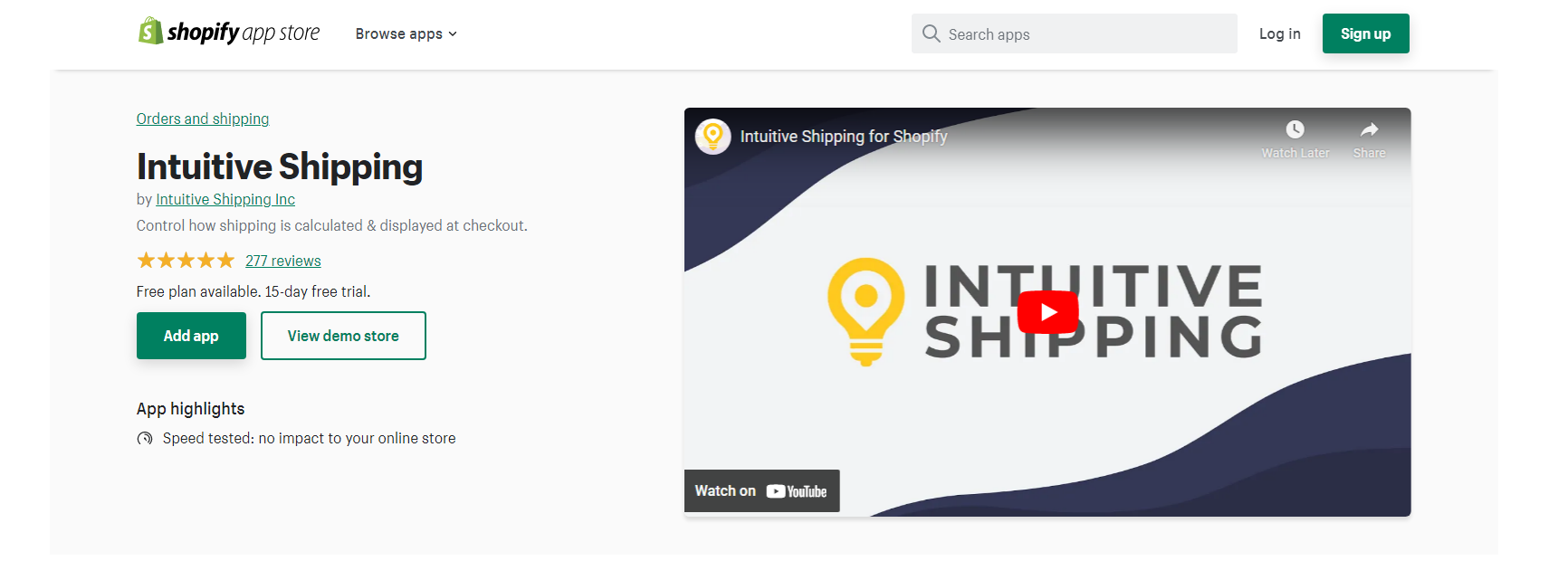The height and width of the screenshot is (580, 1568).
Task: Click the search magnifier icon
Action: [931, 34]
